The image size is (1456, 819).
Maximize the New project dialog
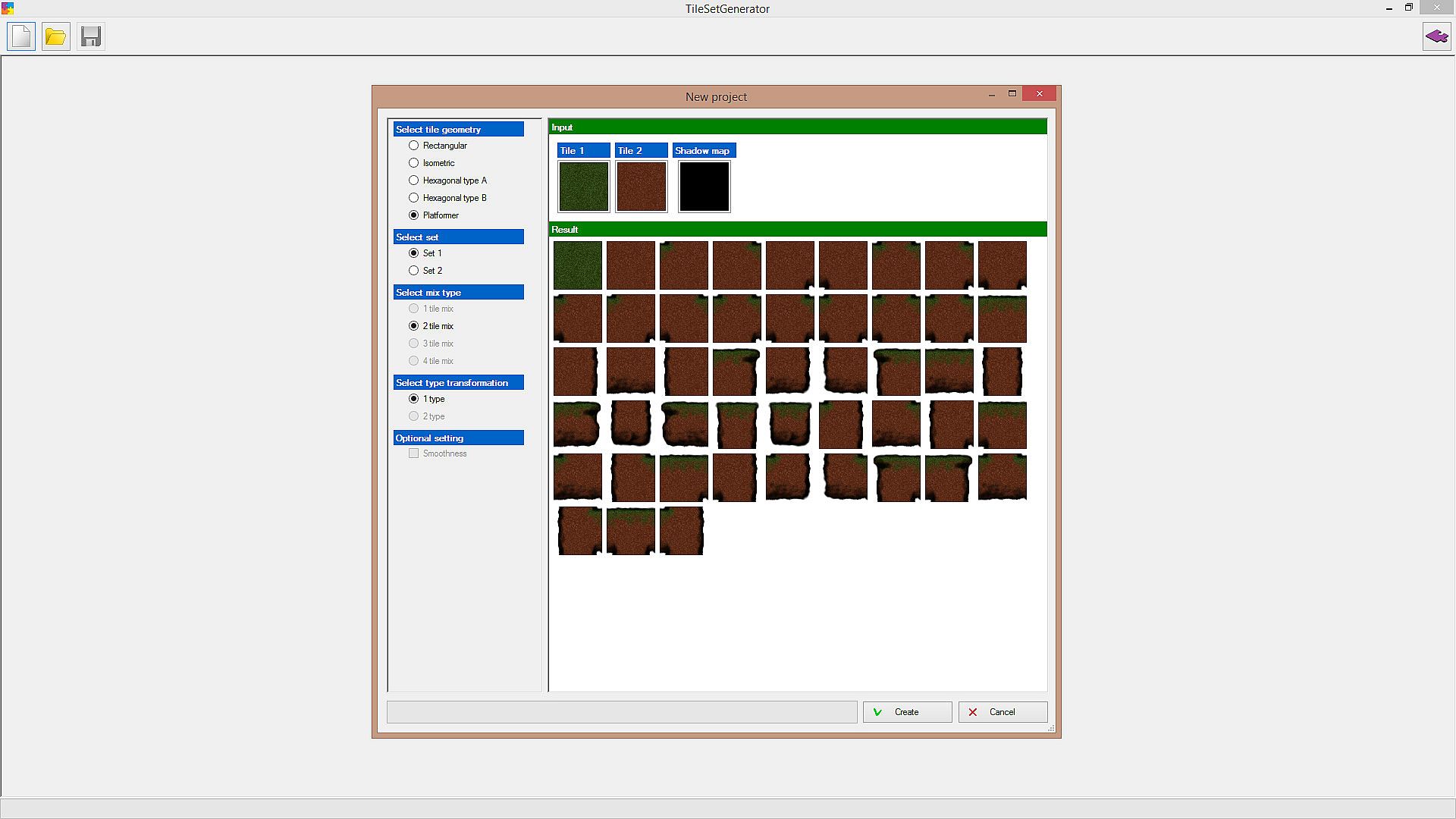(1012, 94)
